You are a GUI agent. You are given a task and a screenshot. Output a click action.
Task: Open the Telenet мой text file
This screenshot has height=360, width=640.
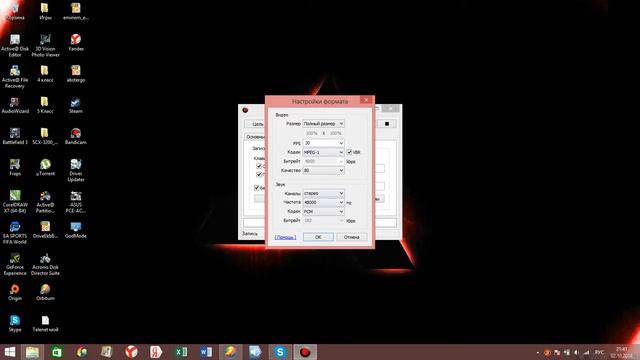click(x=45, y=323)
